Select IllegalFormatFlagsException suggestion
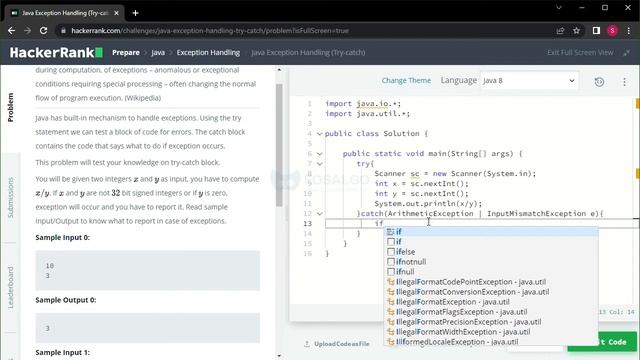 (x=491, y=312)
